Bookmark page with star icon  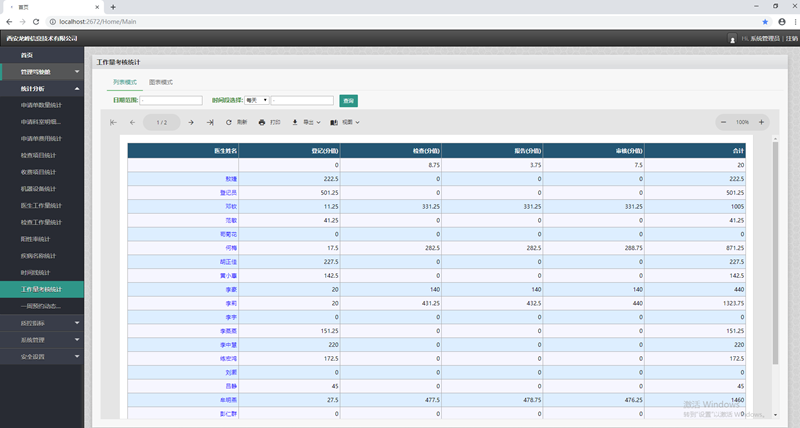[x=765, y=21]
